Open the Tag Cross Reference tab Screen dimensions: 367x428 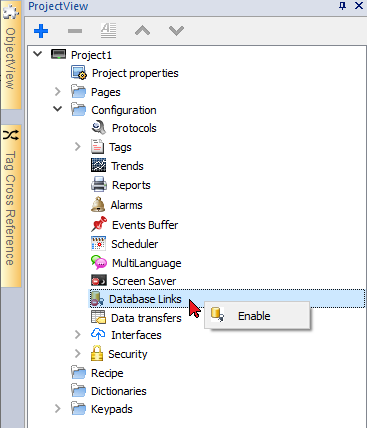(11, 206)
